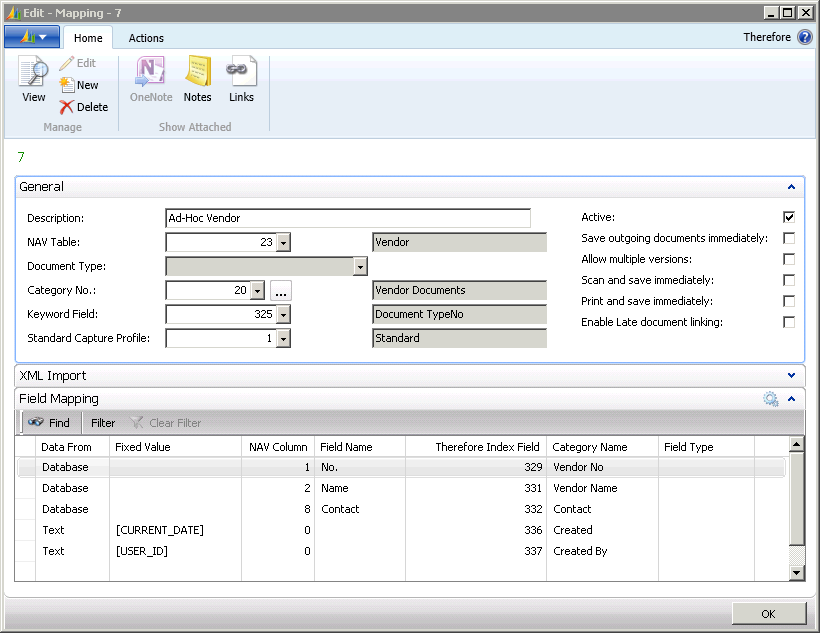Viewport: 820px width, 633px height.
Task: Uncheck the Active checkbox
Action: tap(789, 217)
